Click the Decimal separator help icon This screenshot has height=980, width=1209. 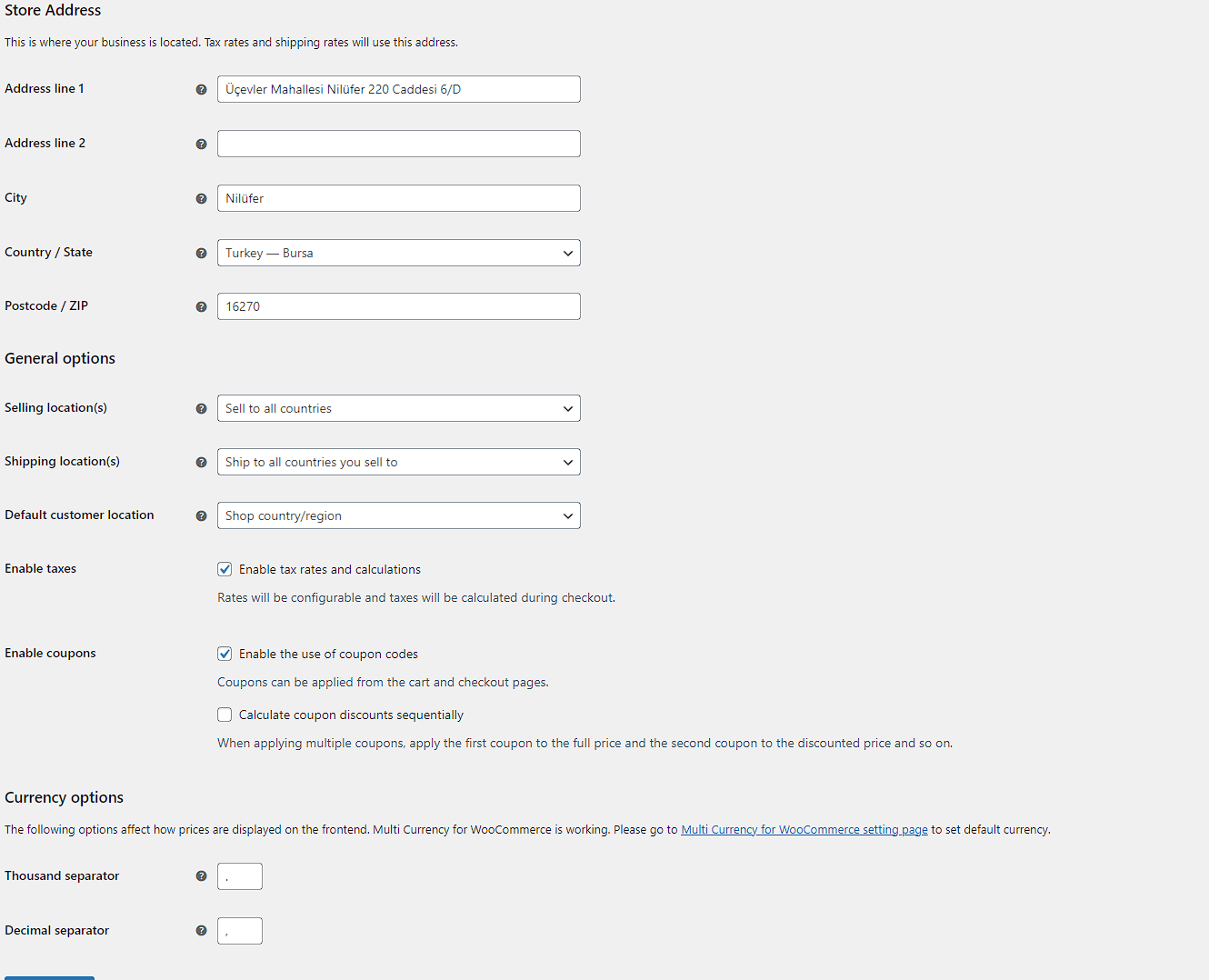pyautogui.click(x=202, y=931)
